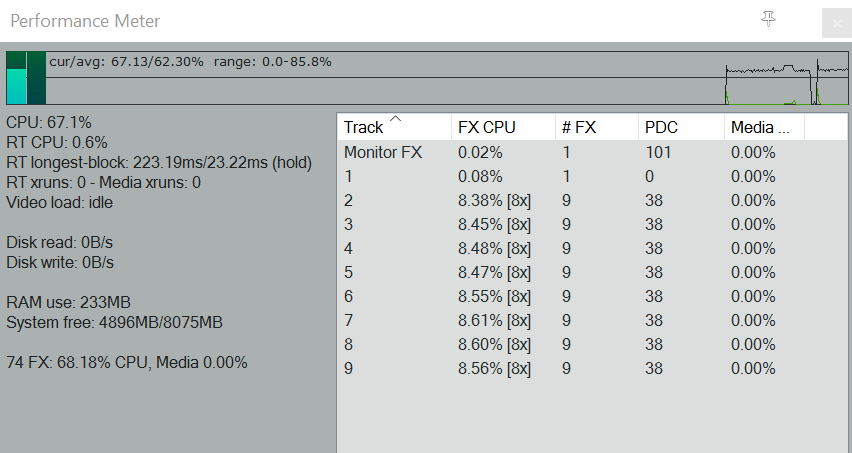This screenshot has height=453, width=852.
Task: Click the Media column header
Action: tap(760, 127)
